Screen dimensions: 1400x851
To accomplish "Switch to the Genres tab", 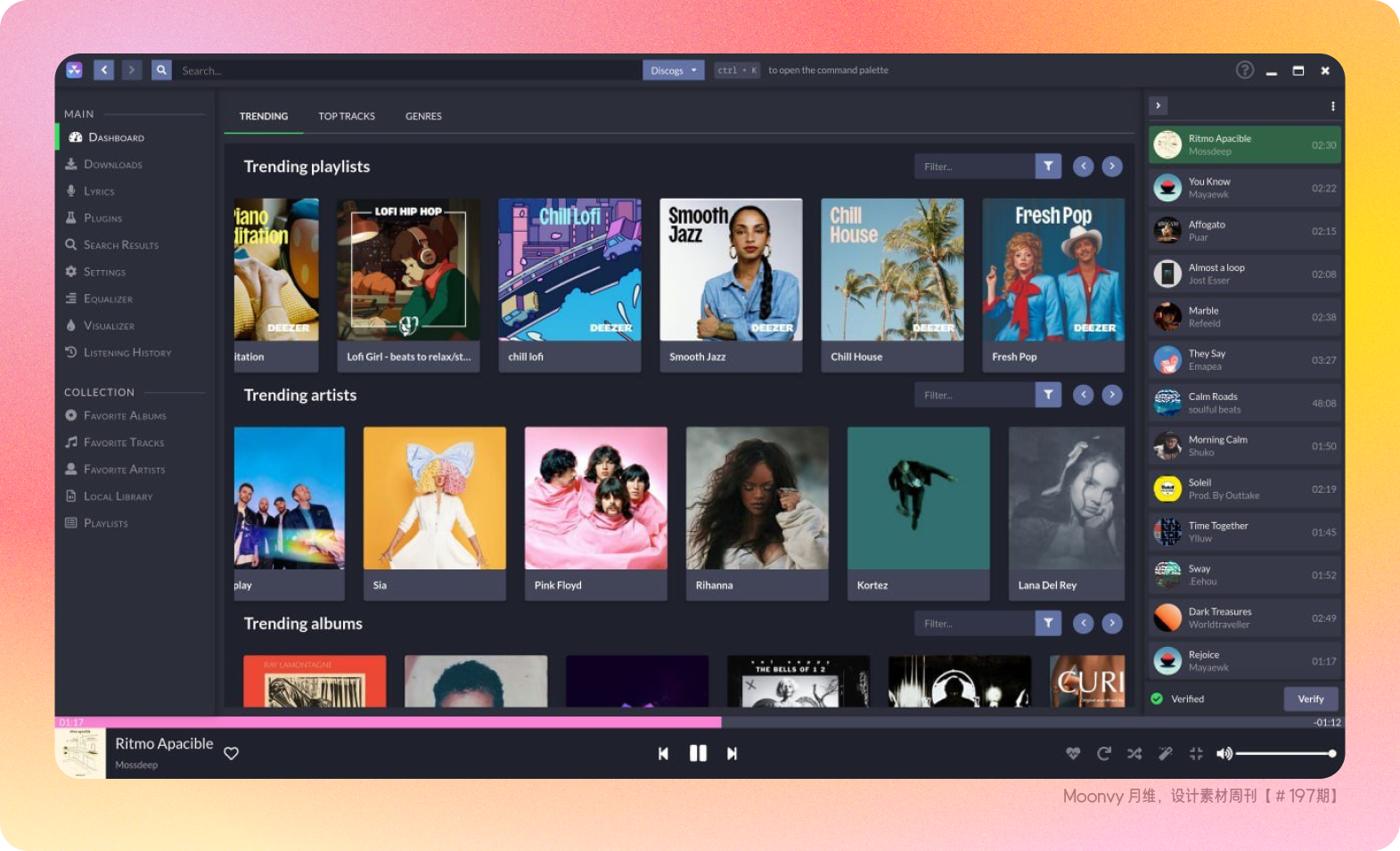I will [x=423, y=117].
